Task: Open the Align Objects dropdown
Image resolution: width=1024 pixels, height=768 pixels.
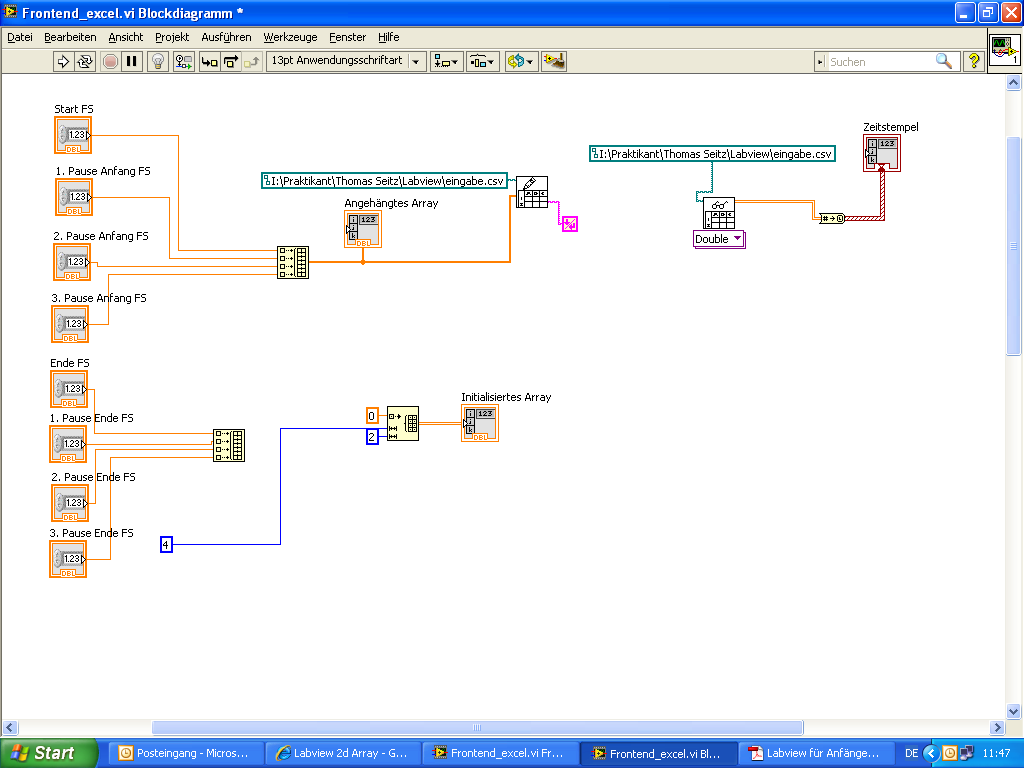Action: (447, 61)
